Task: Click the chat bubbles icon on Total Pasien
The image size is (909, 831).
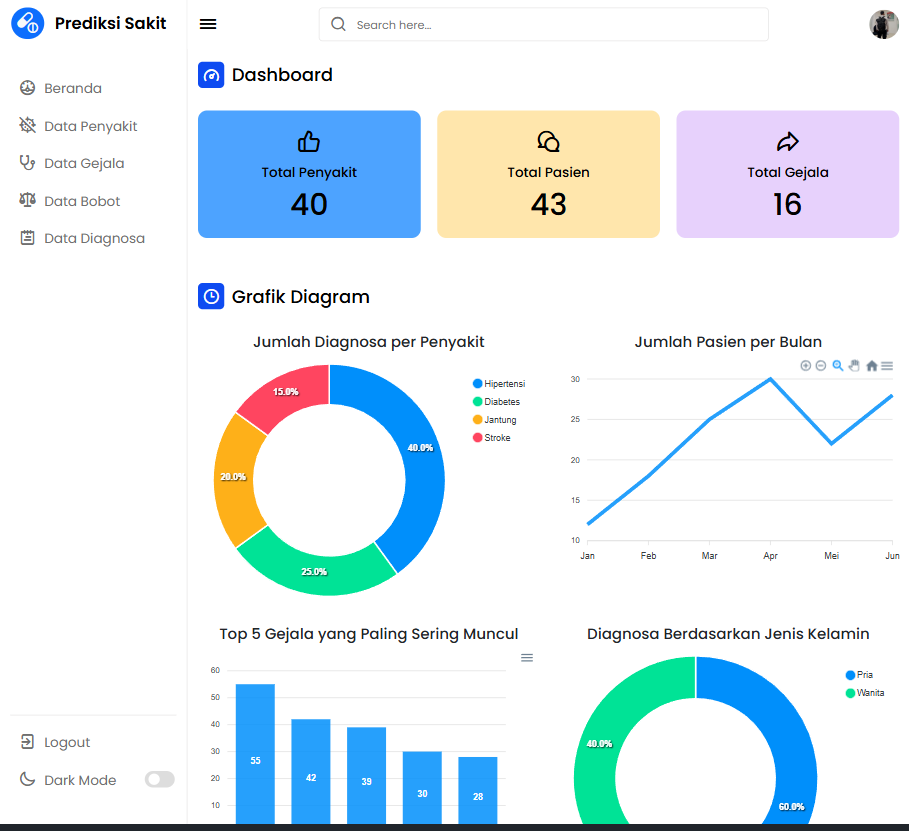Action: (x=548, y=141)
